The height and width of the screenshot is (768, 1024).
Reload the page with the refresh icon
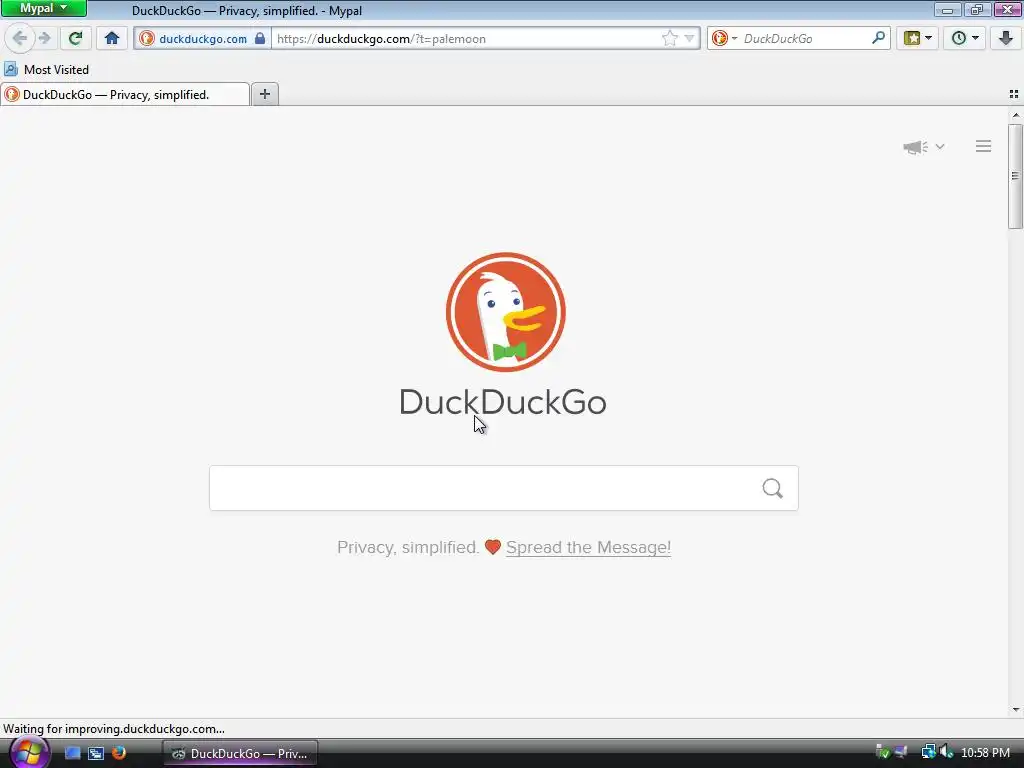[x=75, y=38]
